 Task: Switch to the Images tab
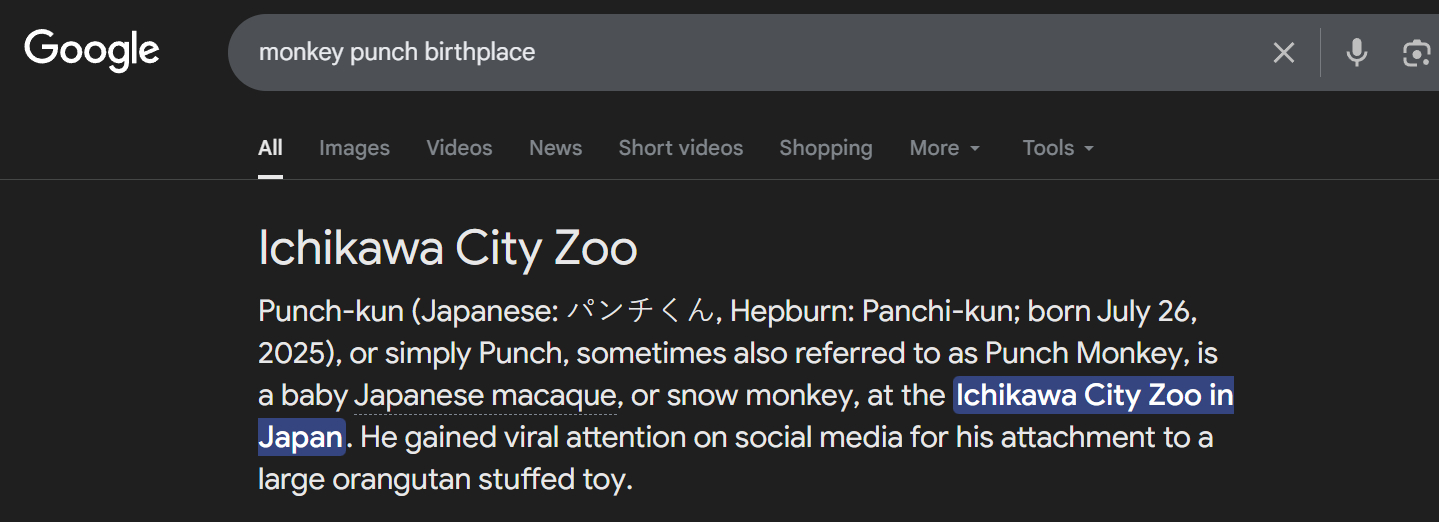pos(354,148)
